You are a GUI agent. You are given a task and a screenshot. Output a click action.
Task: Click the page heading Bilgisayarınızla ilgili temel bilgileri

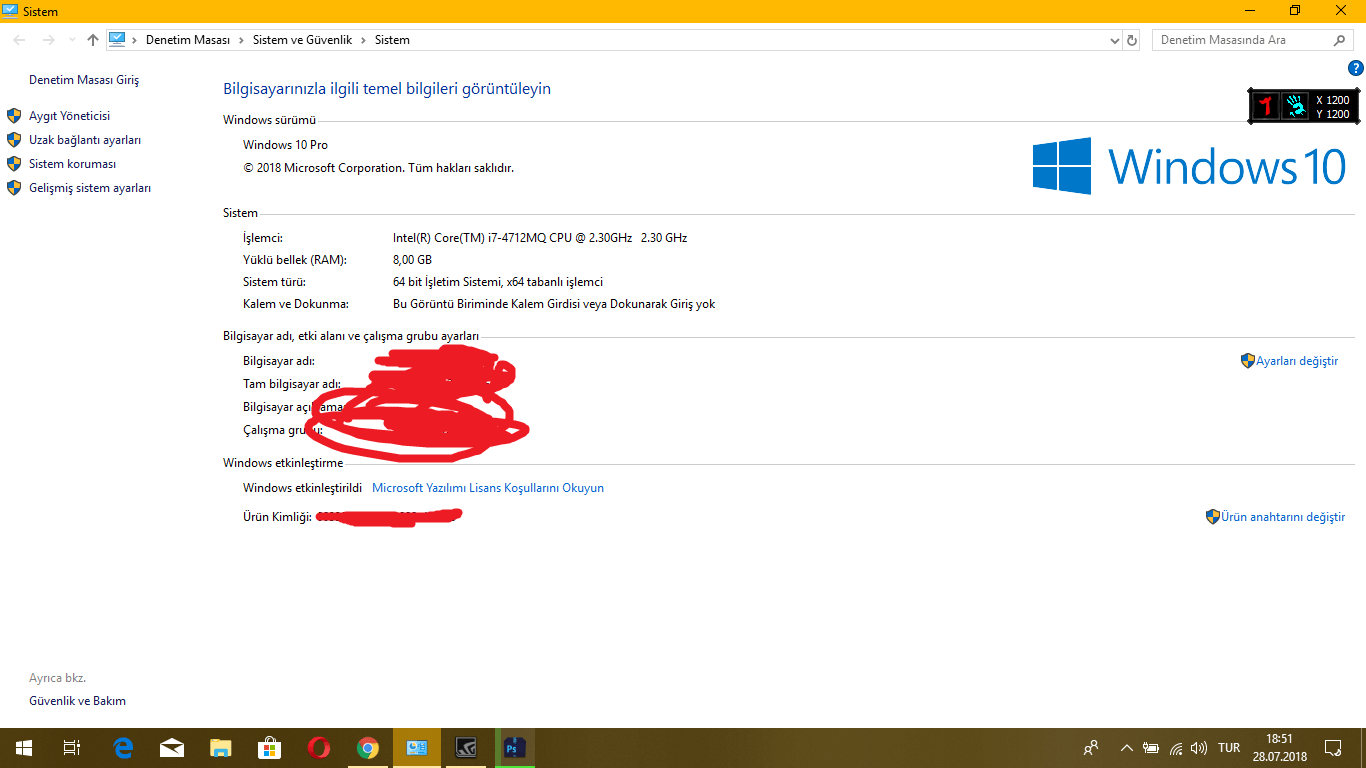386,89
